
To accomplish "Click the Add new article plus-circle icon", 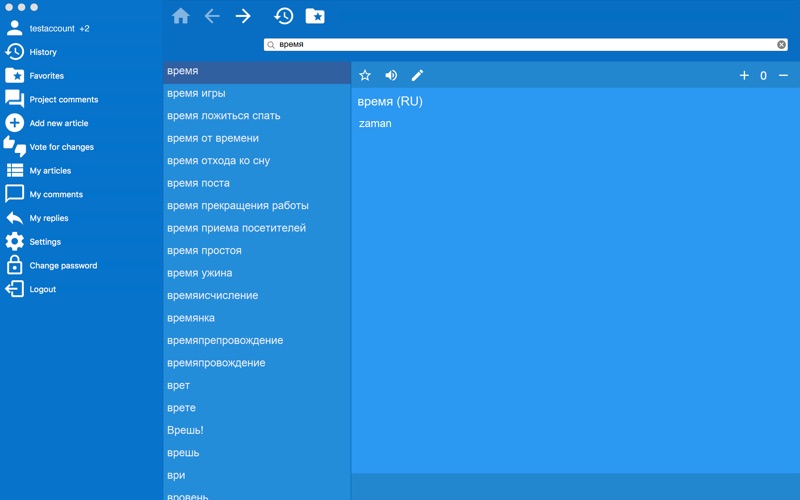I will (14, 123).
